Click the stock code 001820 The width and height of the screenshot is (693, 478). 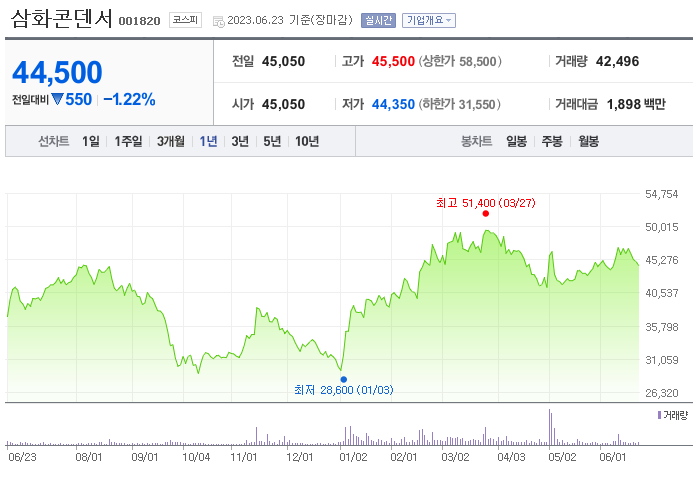pyautogui.click(x=139, y=21)
